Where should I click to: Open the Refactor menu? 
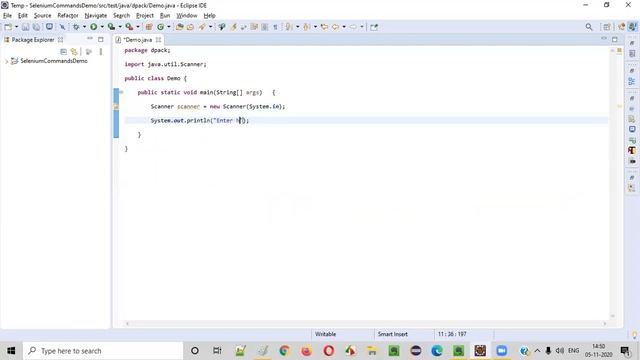(68, 16)
